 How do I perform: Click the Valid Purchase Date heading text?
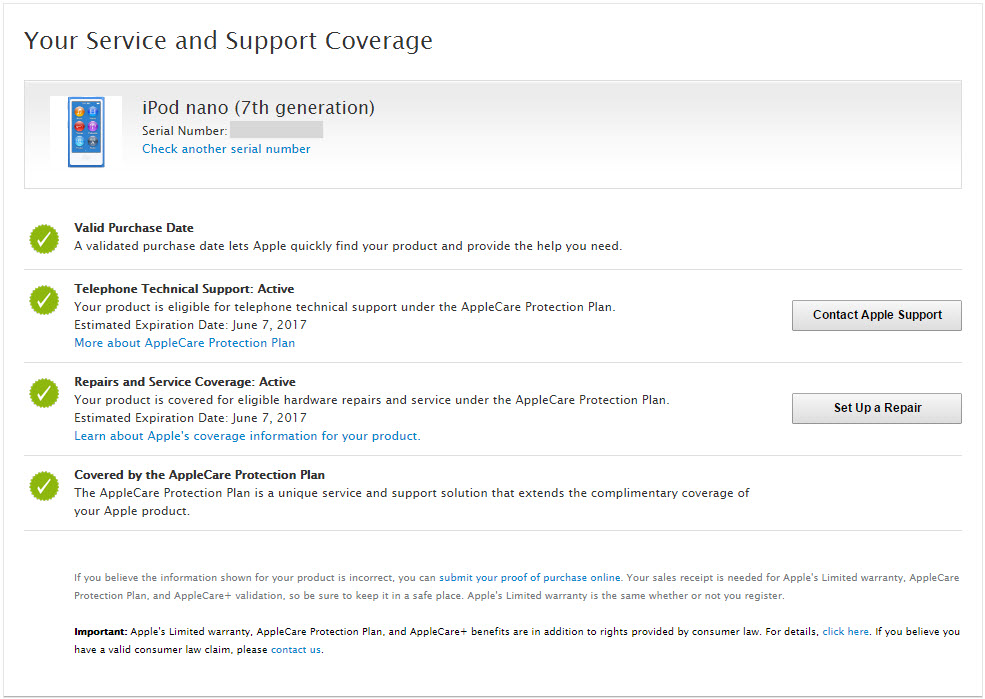(x=134, y=228)
